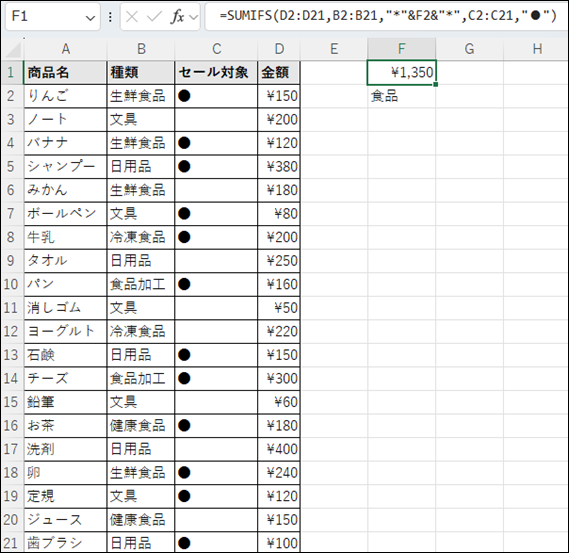569x553 pixels.
Task: Select the りんご cell
Action: click(65, 96)
